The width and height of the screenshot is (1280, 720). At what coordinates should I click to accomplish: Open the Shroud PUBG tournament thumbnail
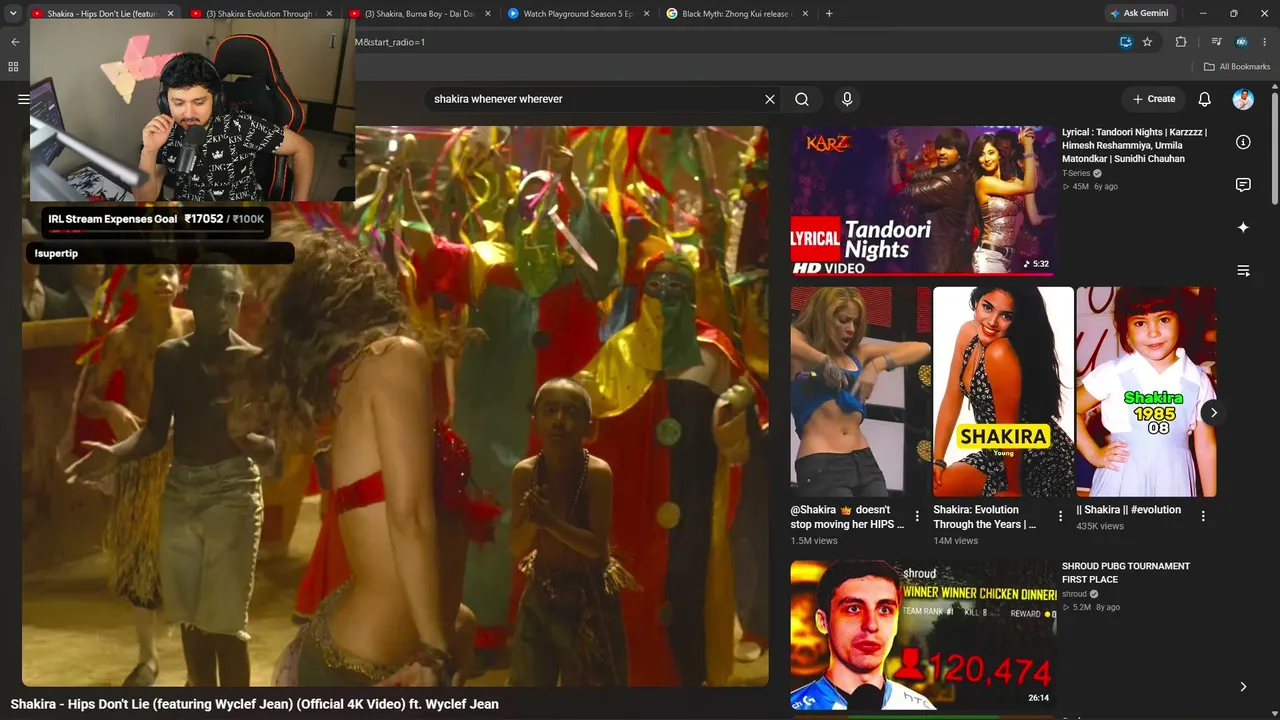tap(922, 634)
